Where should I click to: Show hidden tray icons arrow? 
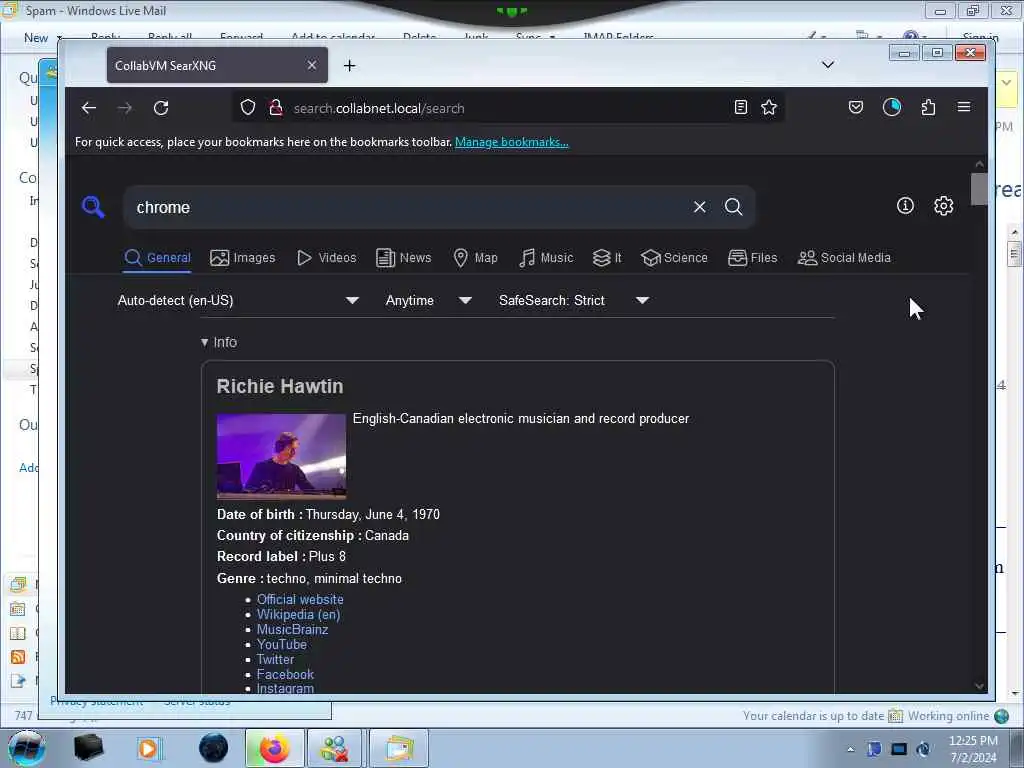(x=850, y=749)
